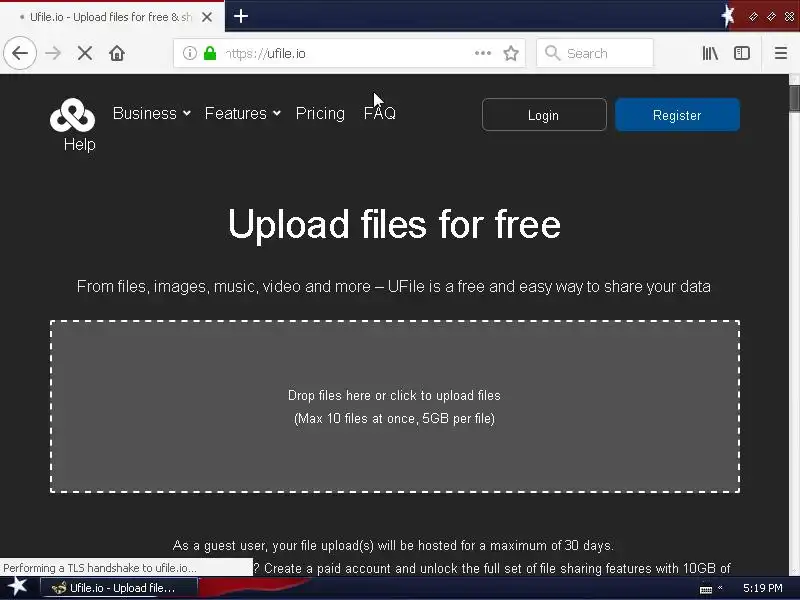Click the drop files upload area
The width and height of the screenshot is (800, 600).
(395, 407)
